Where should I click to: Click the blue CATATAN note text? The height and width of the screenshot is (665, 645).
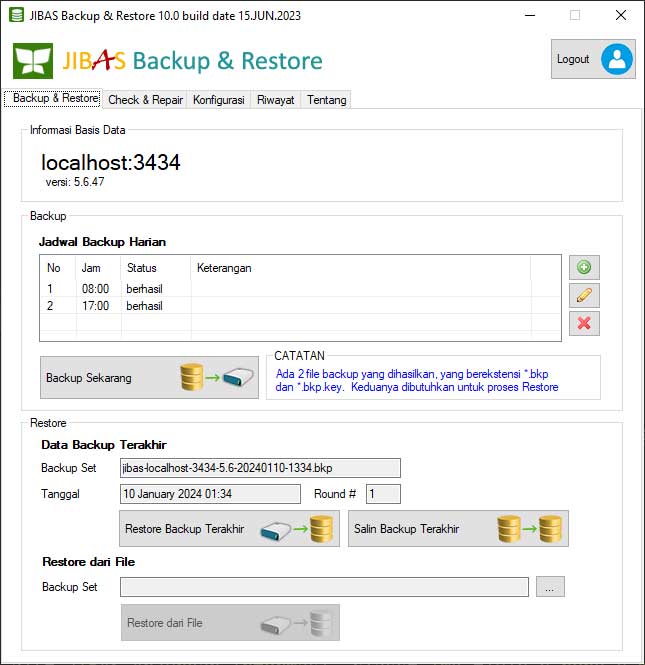click(417, 380)
